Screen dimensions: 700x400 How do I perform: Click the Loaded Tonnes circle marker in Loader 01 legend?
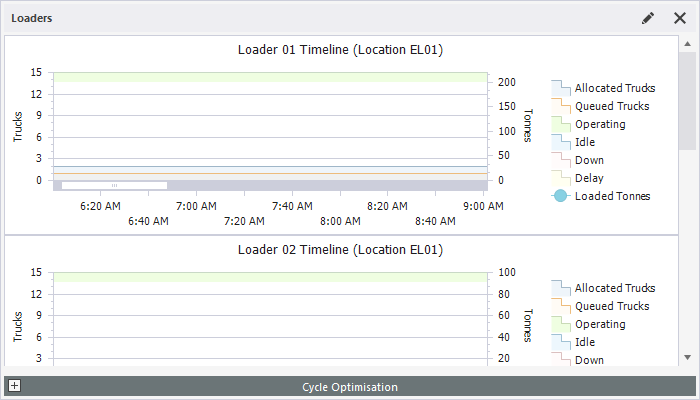561,196
